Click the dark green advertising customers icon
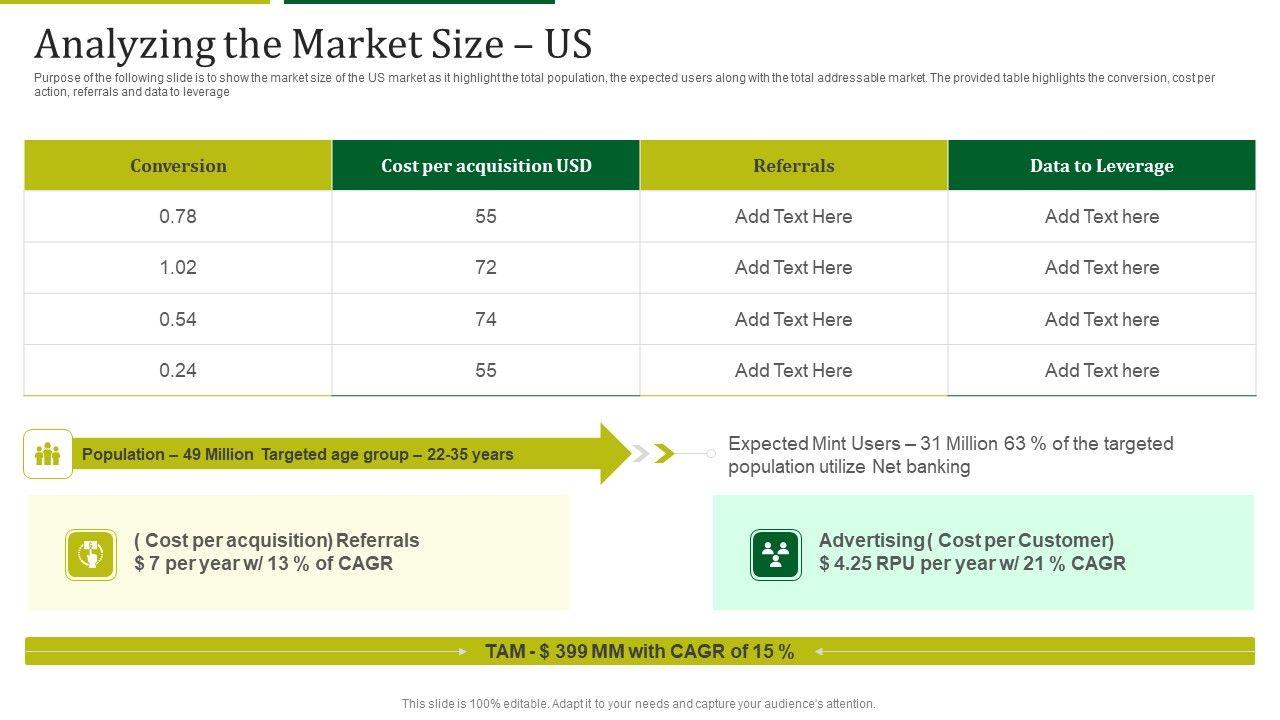The height and width of the screenshot is (720, 1280). [x=776, y=554]
